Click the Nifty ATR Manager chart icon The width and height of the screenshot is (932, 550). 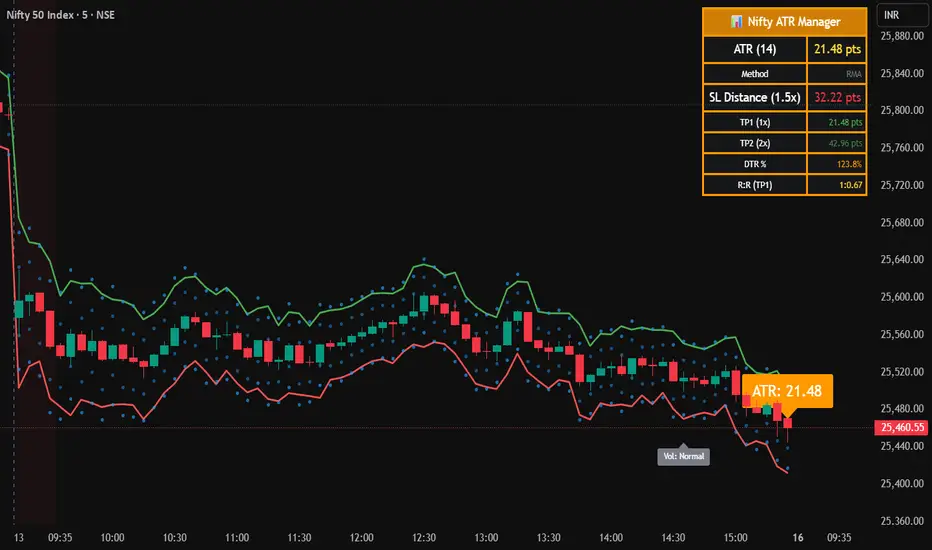[x=736, y=22]
